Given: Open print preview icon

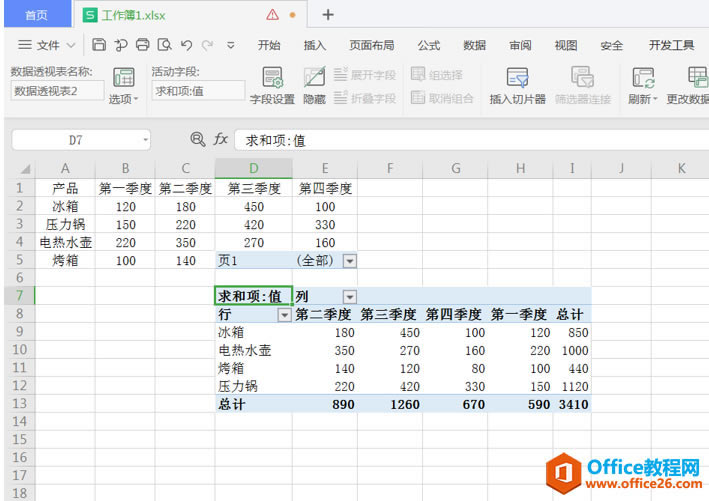Looking at the screenshot, I should [x=164, y=45].
